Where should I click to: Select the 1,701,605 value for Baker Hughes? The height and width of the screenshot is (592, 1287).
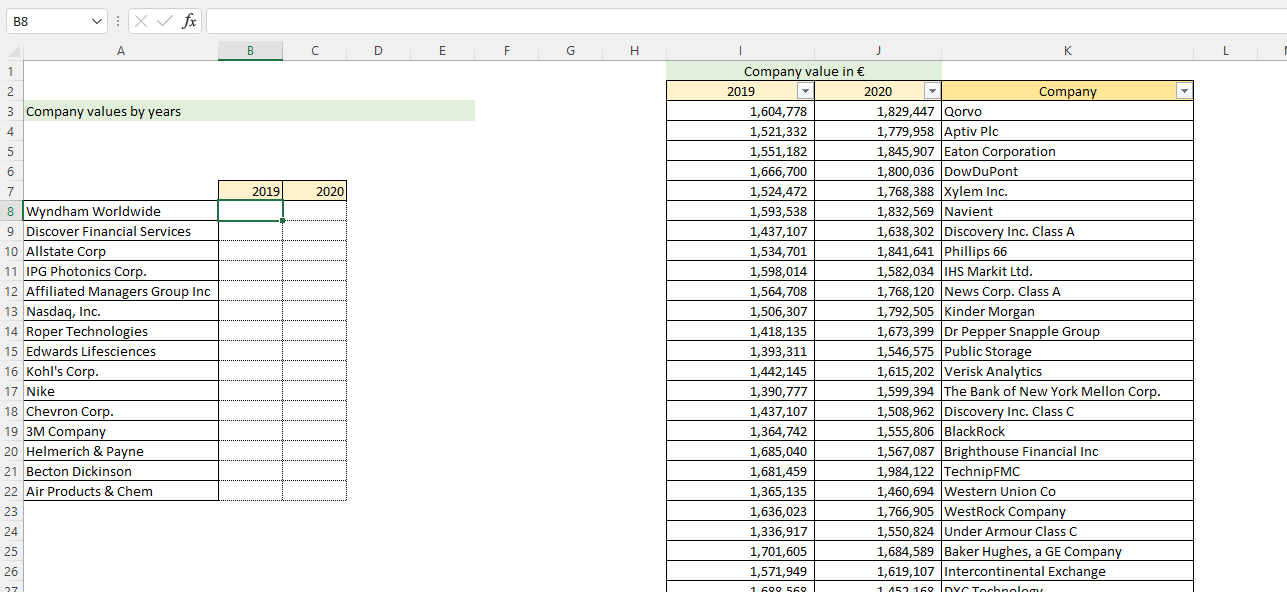[741, 551]
